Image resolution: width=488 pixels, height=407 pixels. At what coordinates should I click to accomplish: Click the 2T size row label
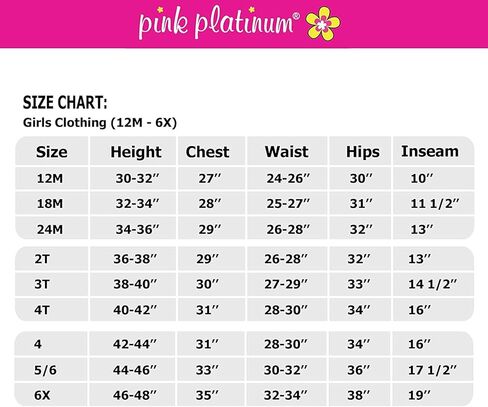pyautogui.click(x=42, y=259)
